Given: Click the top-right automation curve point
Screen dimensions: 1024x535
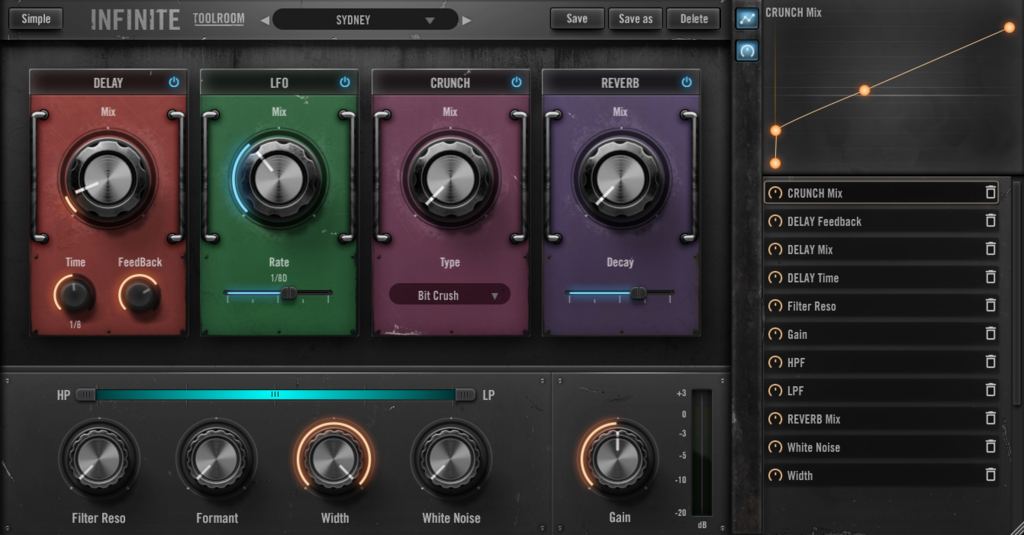Looking at the screenshot, I should click(1010, 27).
